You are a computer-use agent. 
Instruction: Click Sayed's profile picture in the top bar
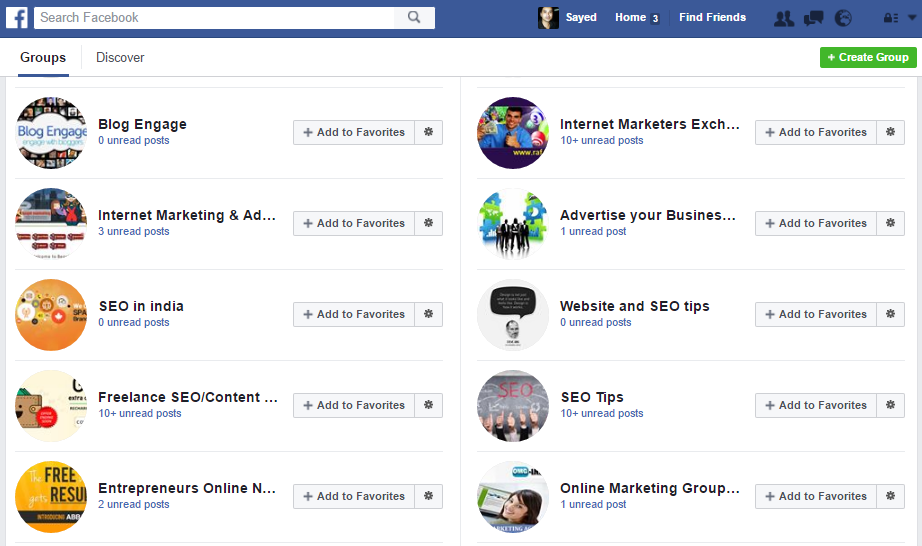point(548,18)
